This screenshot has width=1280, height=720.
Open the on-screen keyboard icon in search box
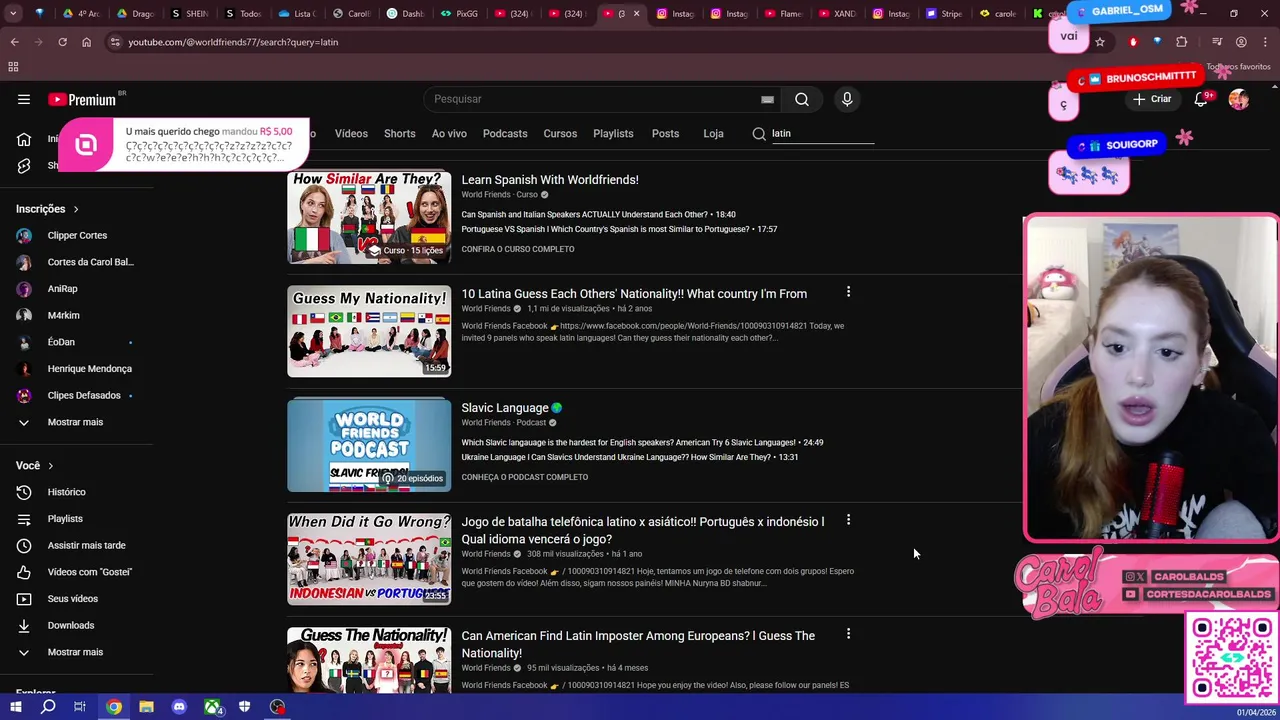coord(767,99)
